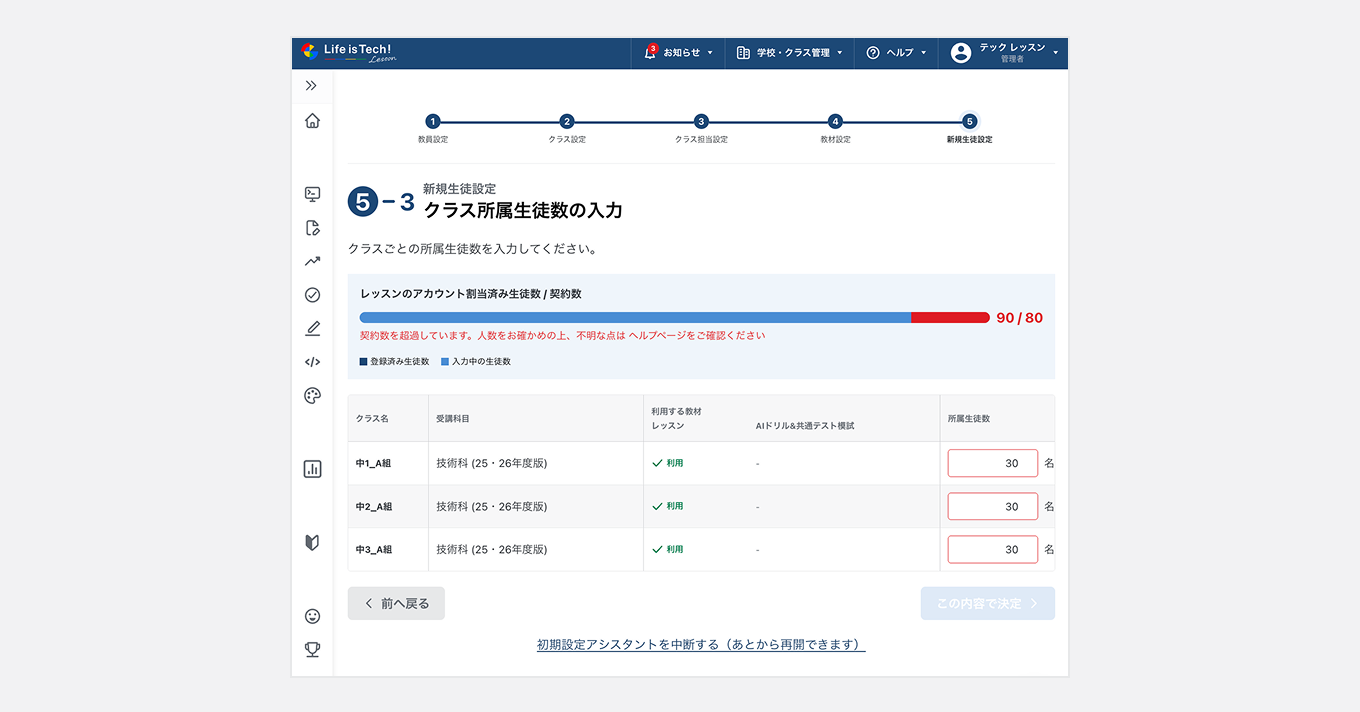Screen dimensions: 1360x712
Task: Open the monitor terminal sidebar icon
Action: pos(312,194)
